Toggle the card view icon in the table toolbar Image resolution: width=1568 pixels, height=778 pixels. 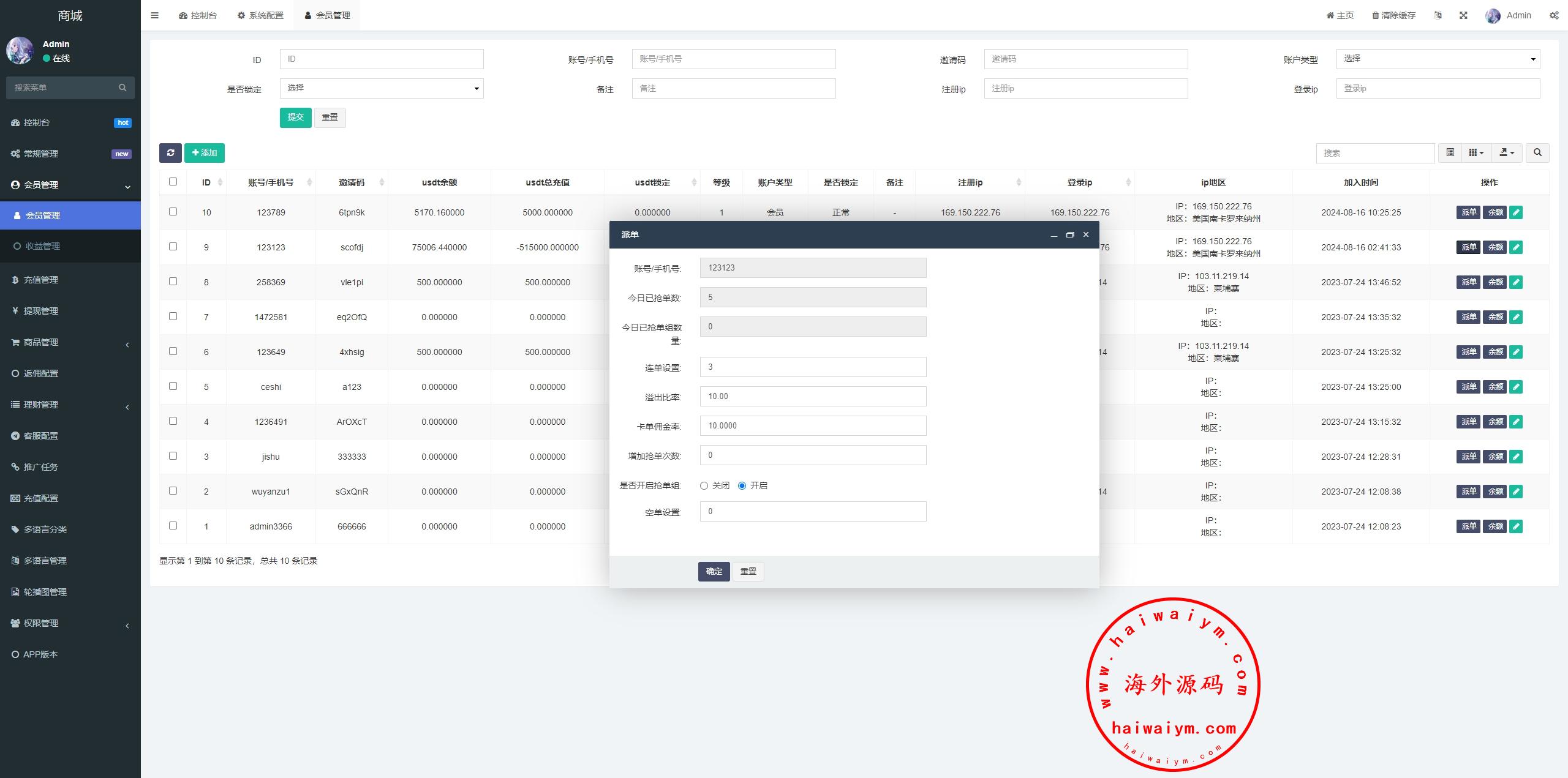click(1450, 152)
